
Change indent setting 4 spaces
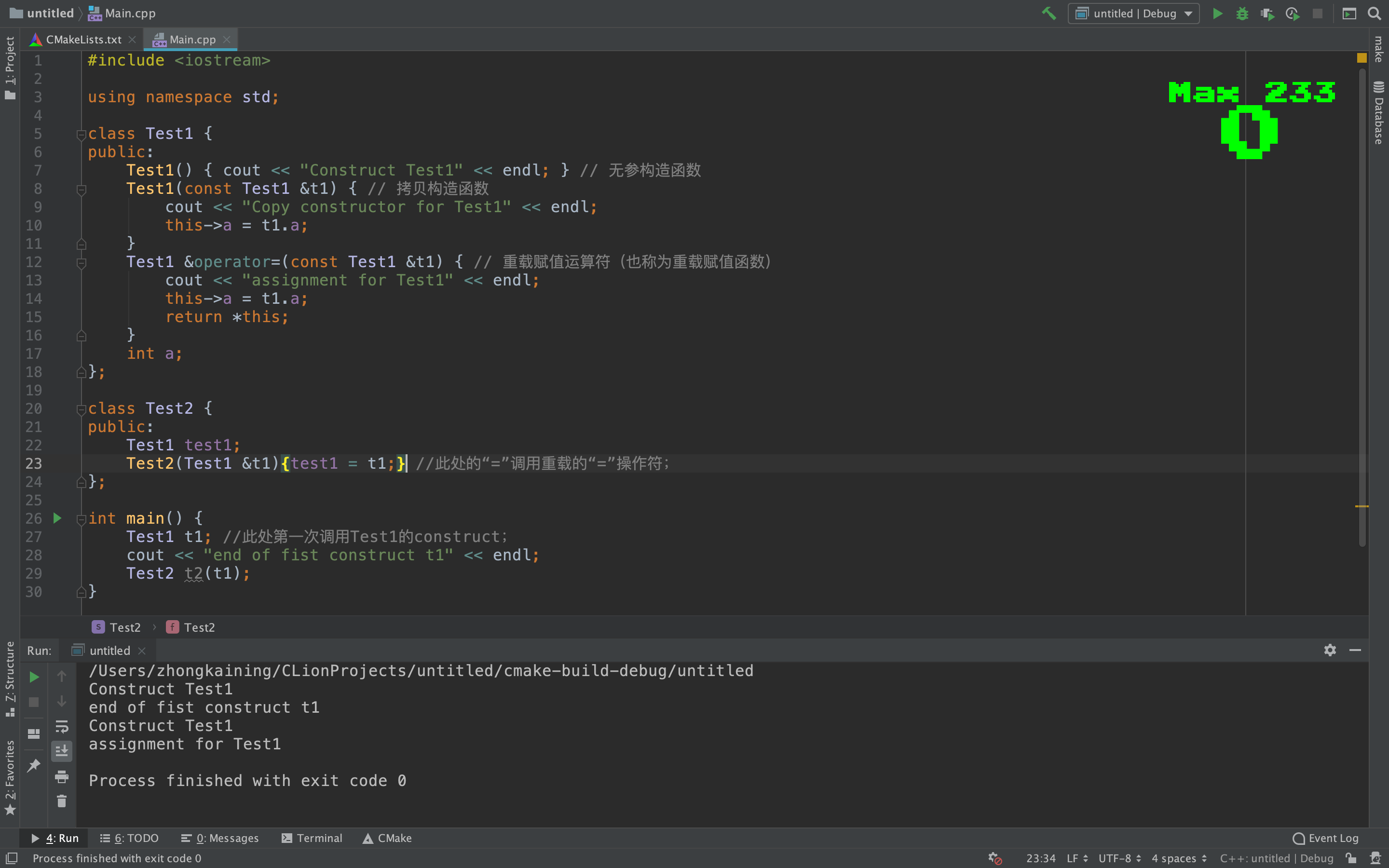pyautogui.click(x=1179, y=858)
